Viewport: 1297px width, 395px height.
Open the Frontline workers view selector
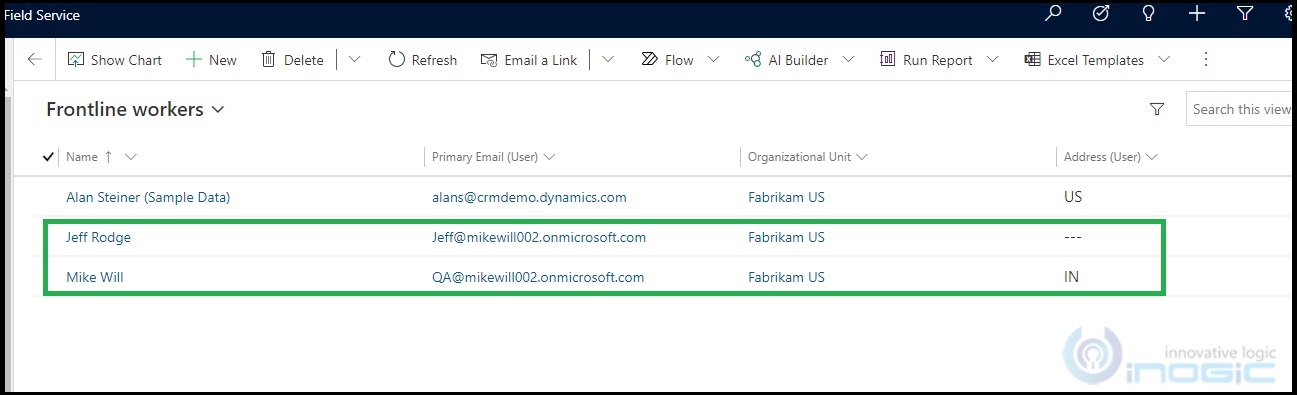coord(135,109)
